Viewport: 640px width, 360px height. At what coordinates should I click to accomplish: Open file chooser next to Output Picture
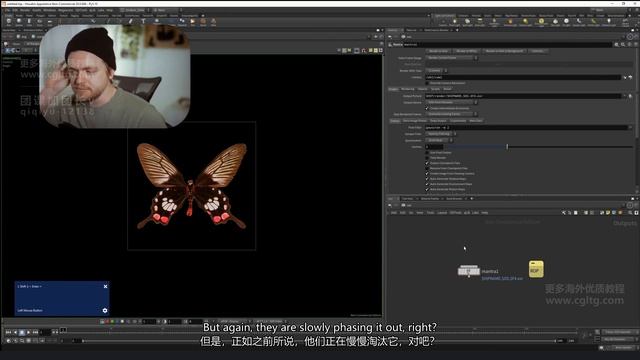[x=630, y=96]
